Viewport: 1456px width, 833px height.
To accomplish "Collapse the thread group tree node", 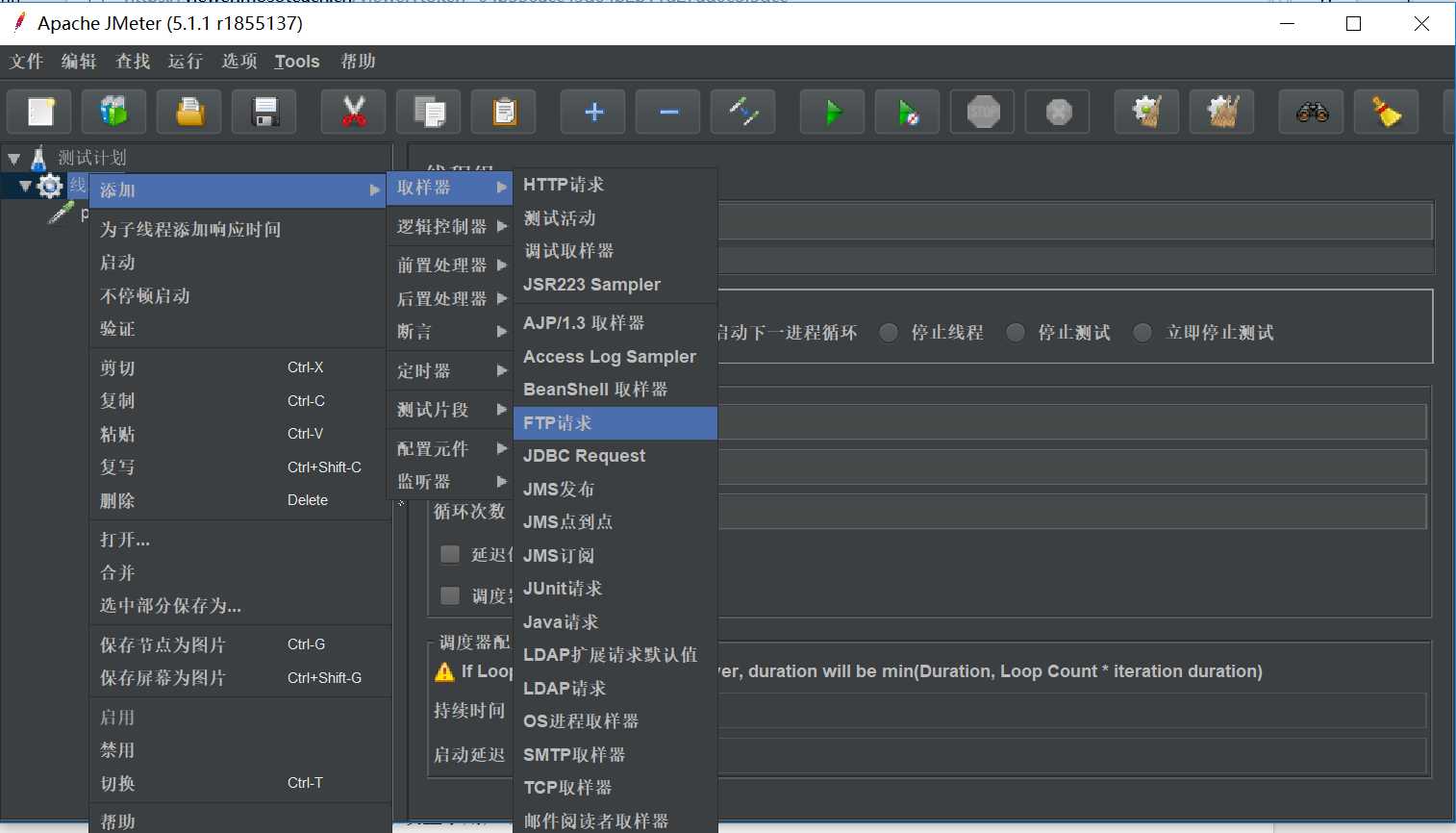I will click(25, 187).
